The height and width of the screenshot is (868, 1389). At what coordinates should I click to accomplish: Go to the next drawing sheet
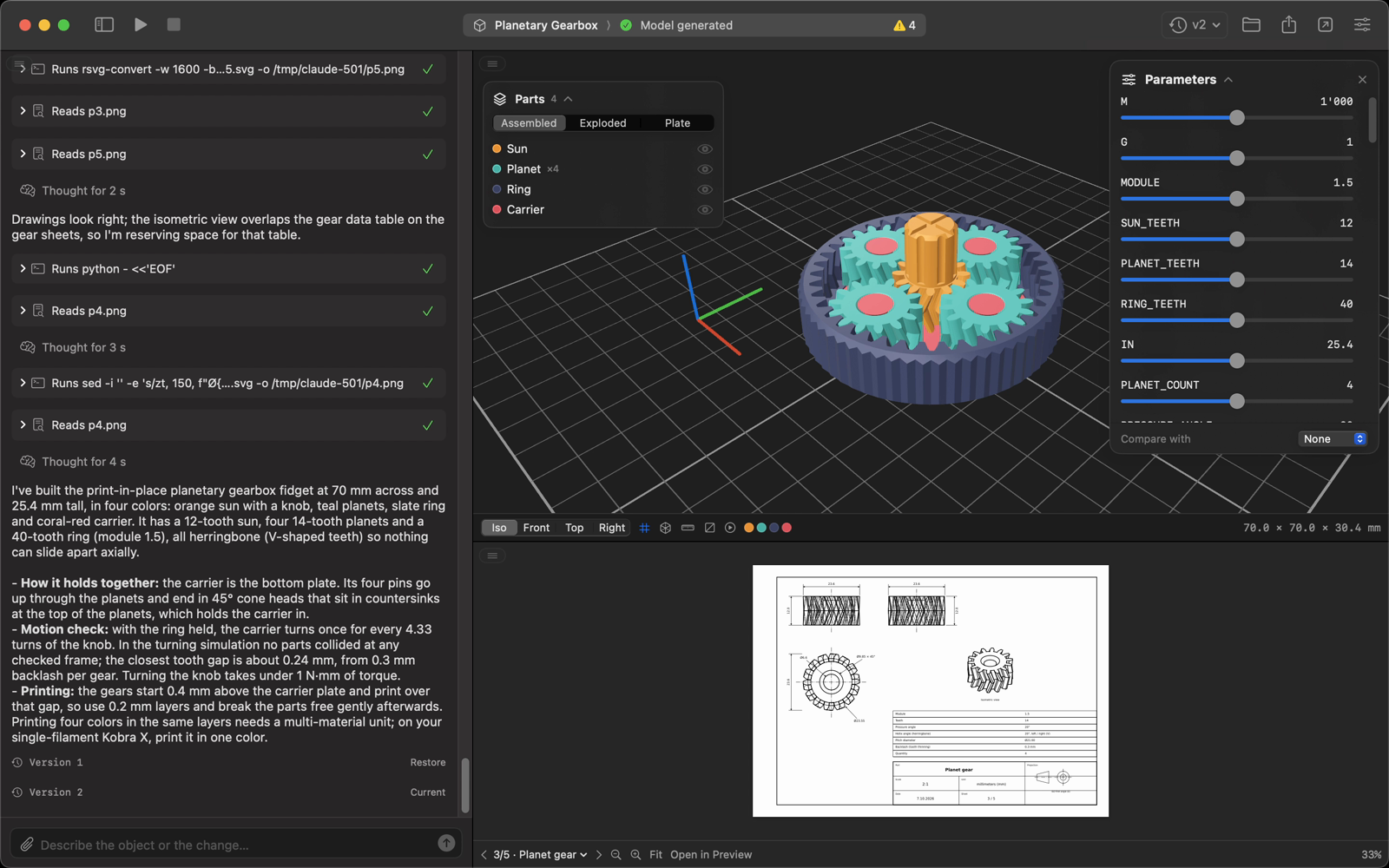598,855
